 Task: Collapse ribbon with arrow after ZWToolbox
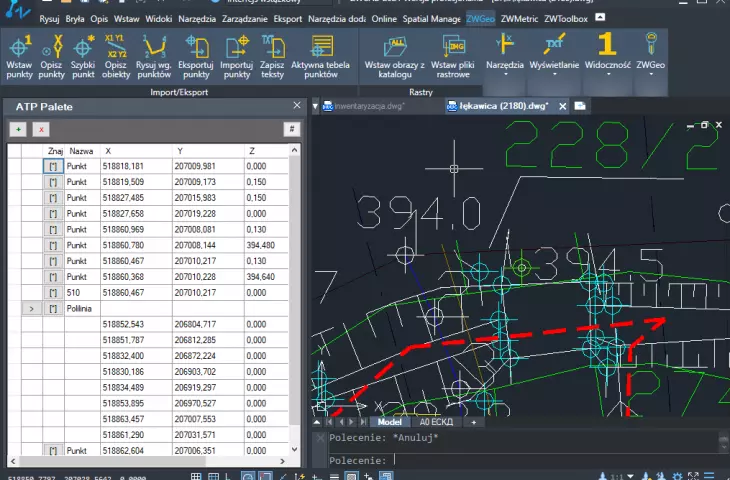(600, 18)
